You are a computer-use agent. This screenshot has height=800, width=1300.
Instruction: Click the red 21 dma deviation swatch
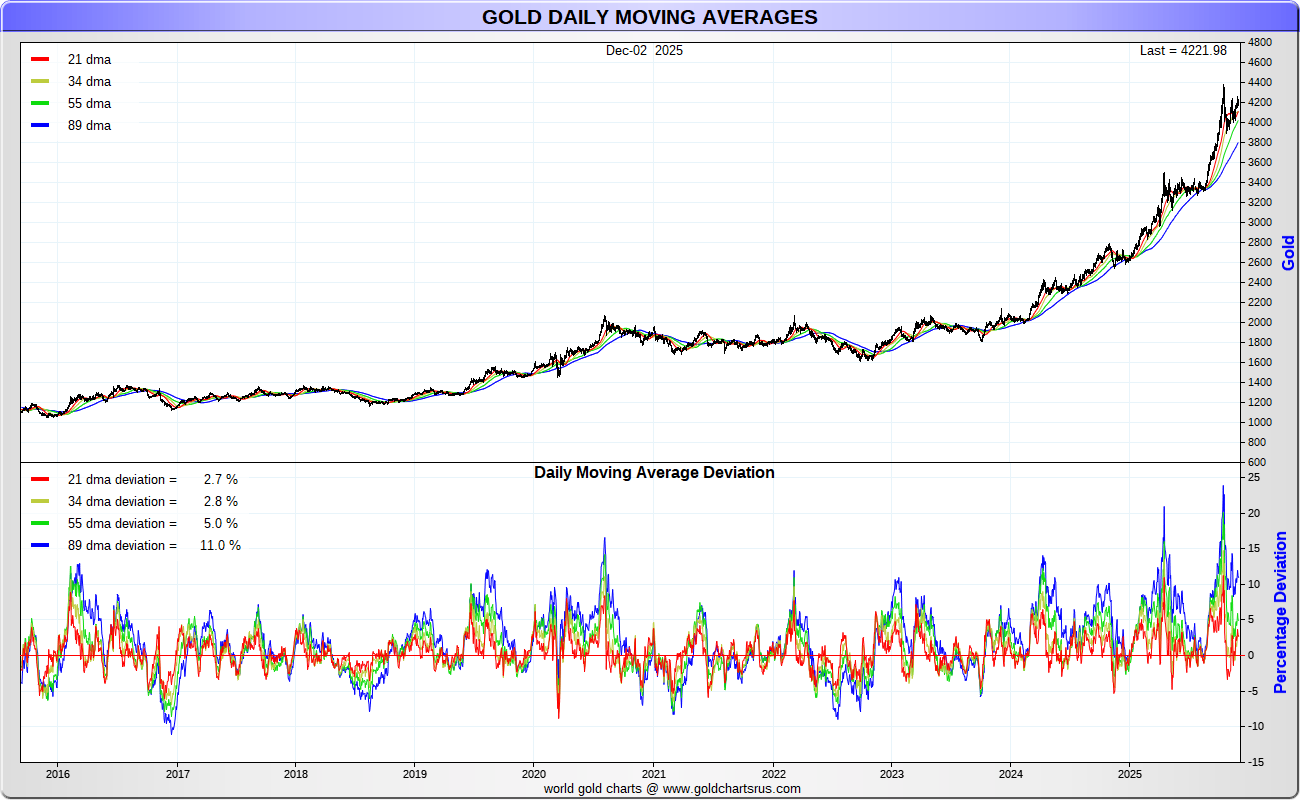tap(40, 480)
